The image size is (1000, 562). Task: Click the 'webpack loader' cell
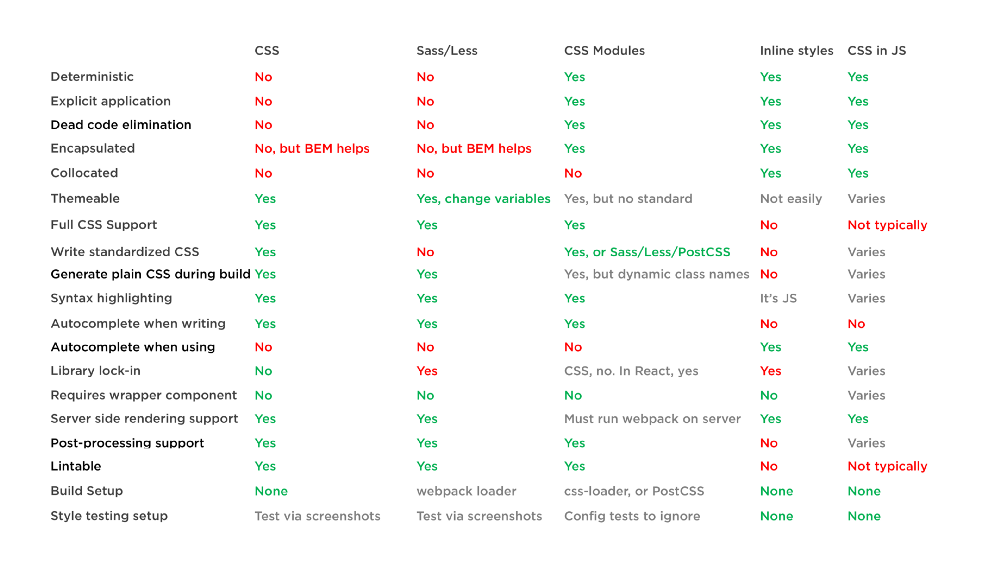(466, 491)
